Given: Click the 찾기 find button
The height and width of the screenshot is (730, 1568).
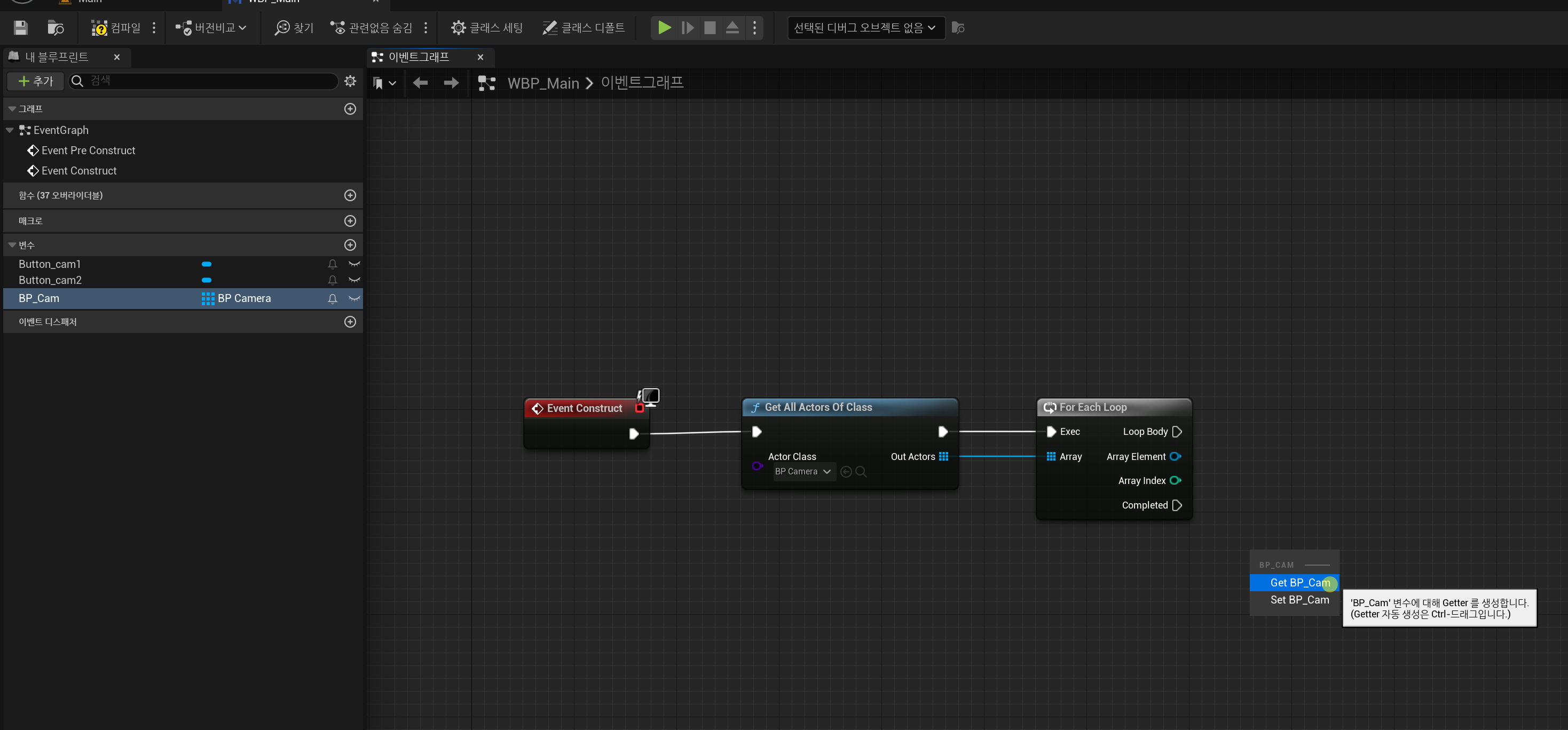Looking at the screenshot, I should (294, 27).
